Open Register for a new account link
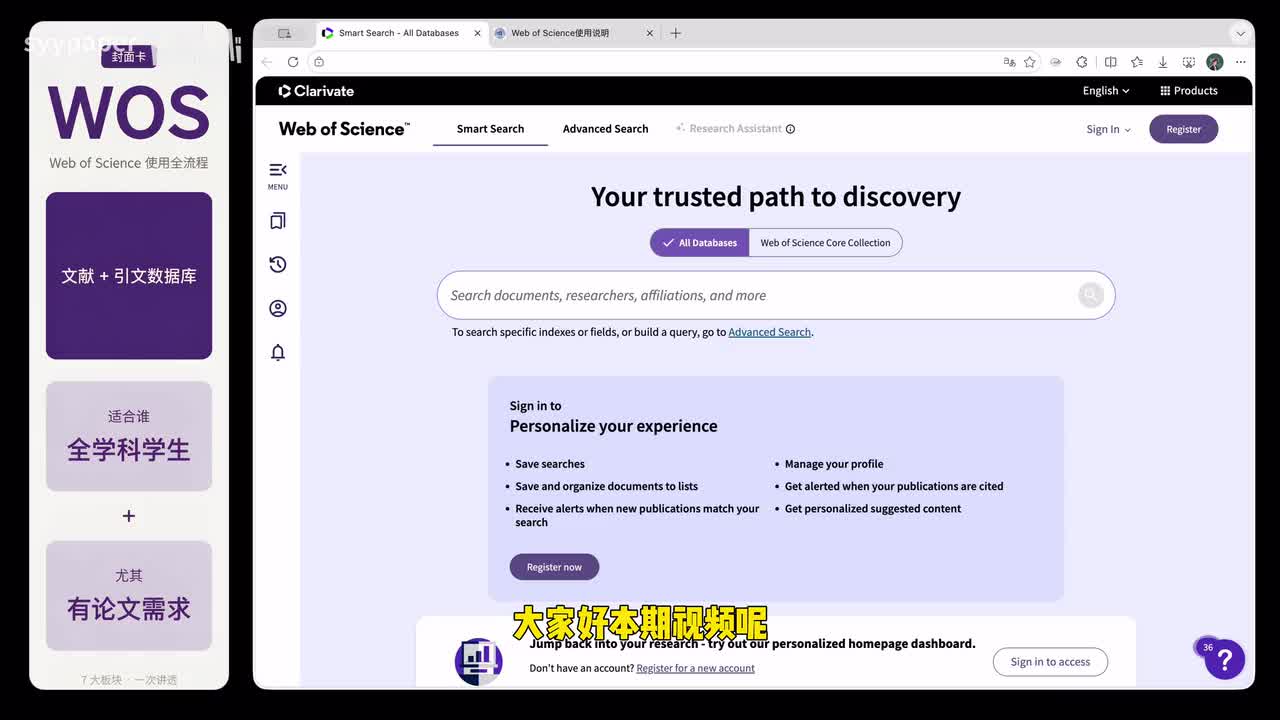Screen dimensions: 1280x720 [695, 668]
